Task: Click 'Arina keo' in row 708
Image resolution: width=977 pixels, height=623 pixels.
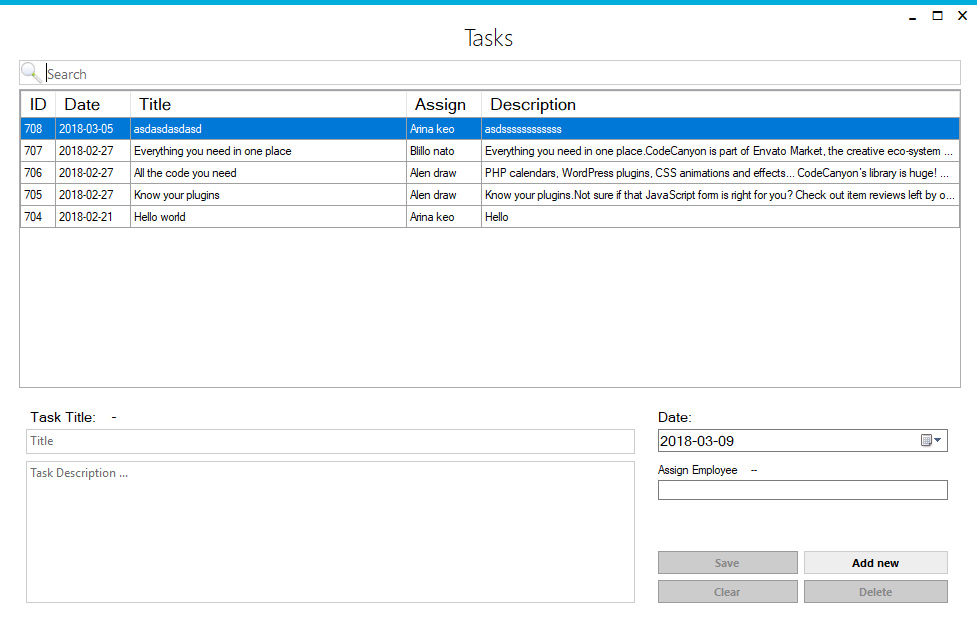Action: click(444, 129)
